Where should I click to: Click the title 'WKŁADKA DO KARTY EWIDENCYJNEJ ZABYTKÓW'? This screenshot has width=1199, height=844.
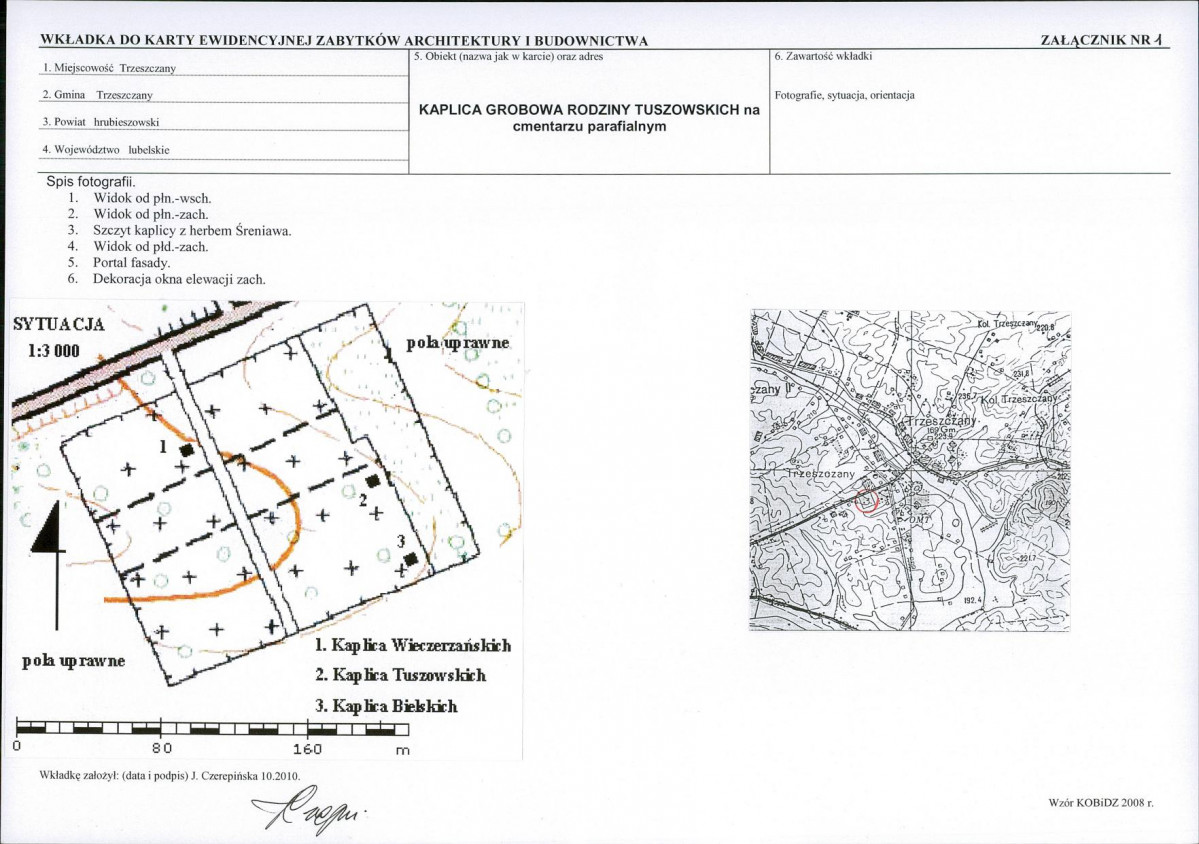tap(221, 41)
